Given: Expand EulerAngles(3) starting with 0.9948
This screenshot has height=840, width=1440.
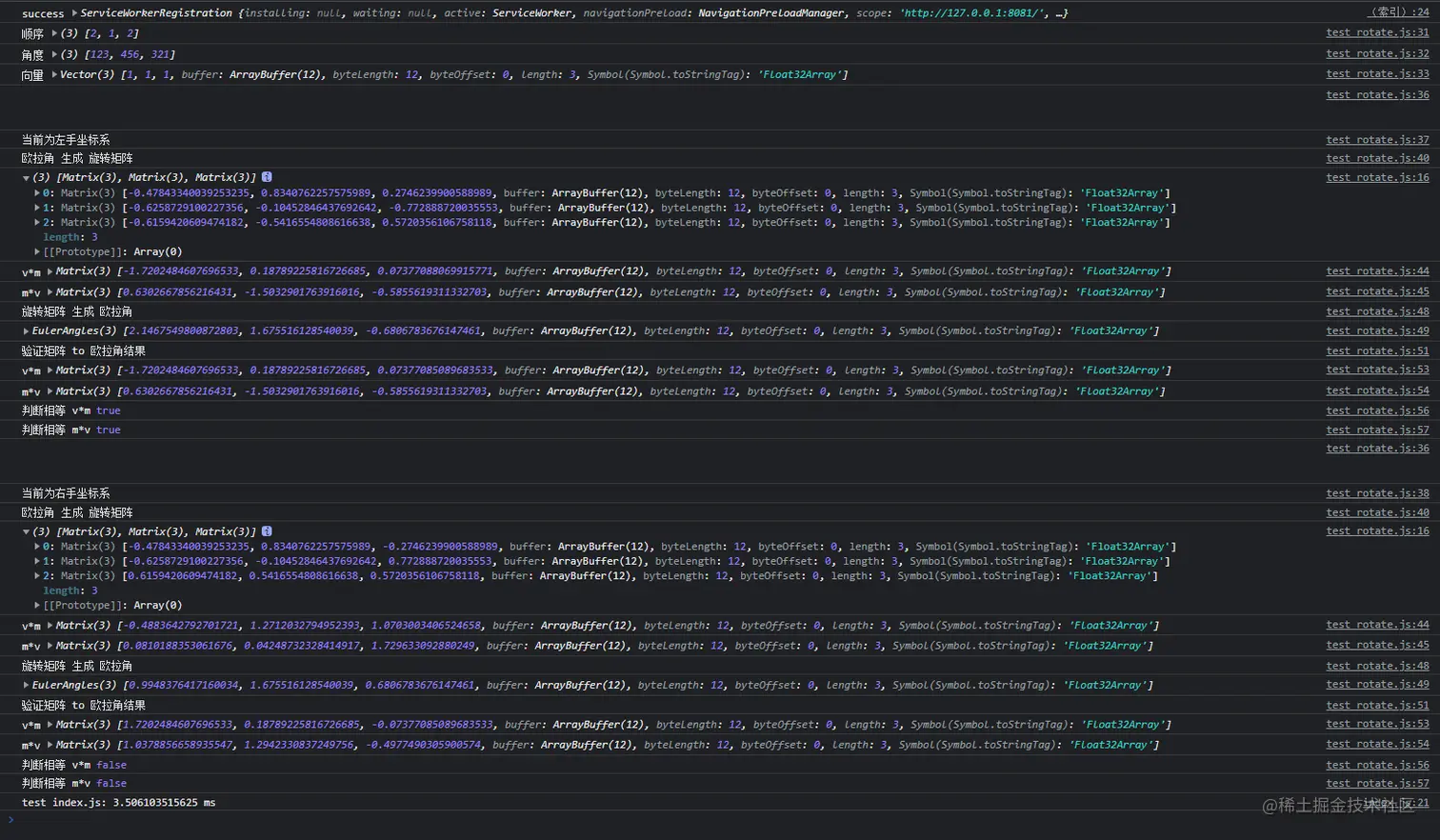Looking at the screenshot, I should point(26,686).
